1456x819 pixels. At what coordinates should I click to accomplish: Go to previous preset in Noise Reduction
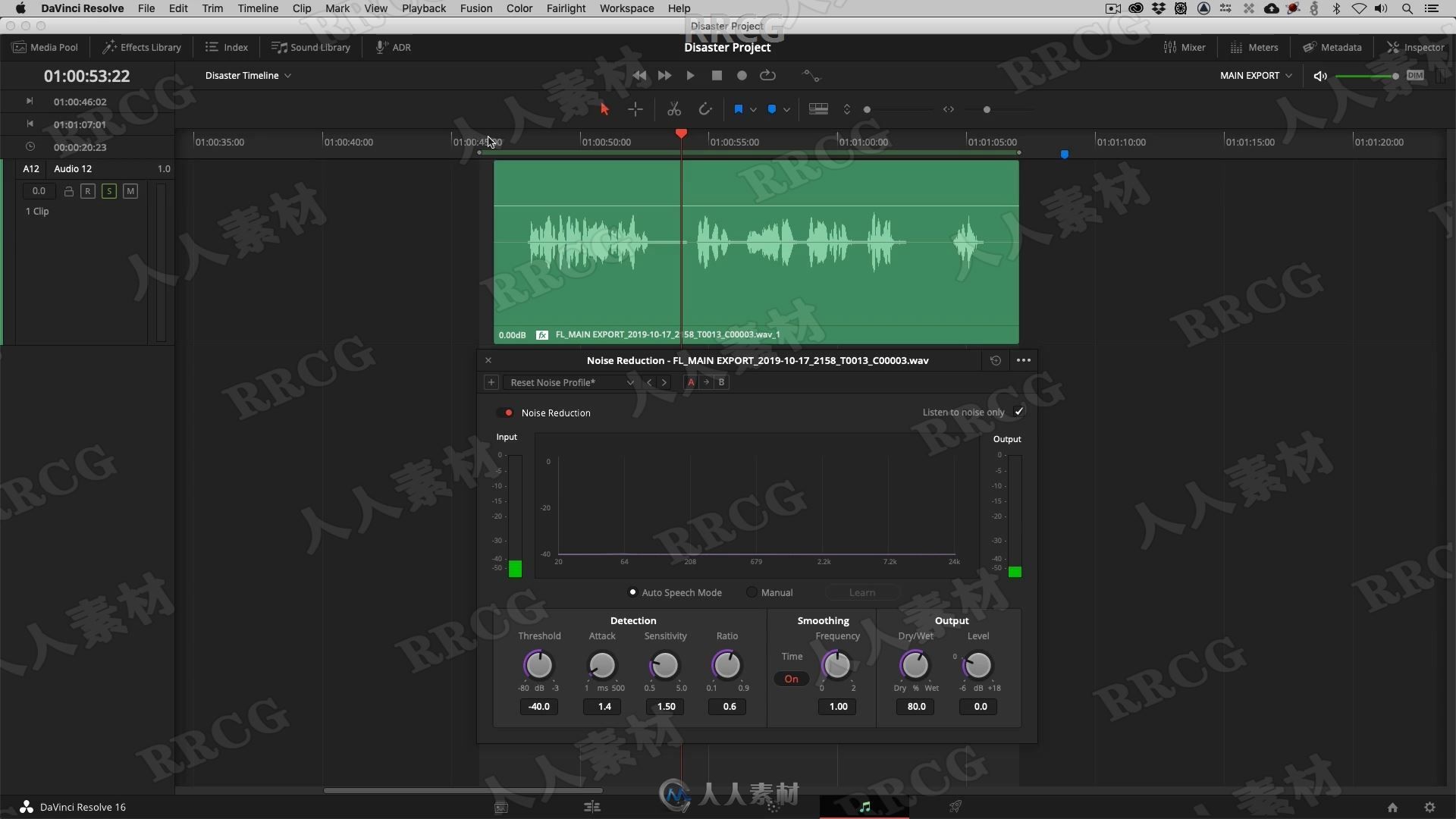649,382
